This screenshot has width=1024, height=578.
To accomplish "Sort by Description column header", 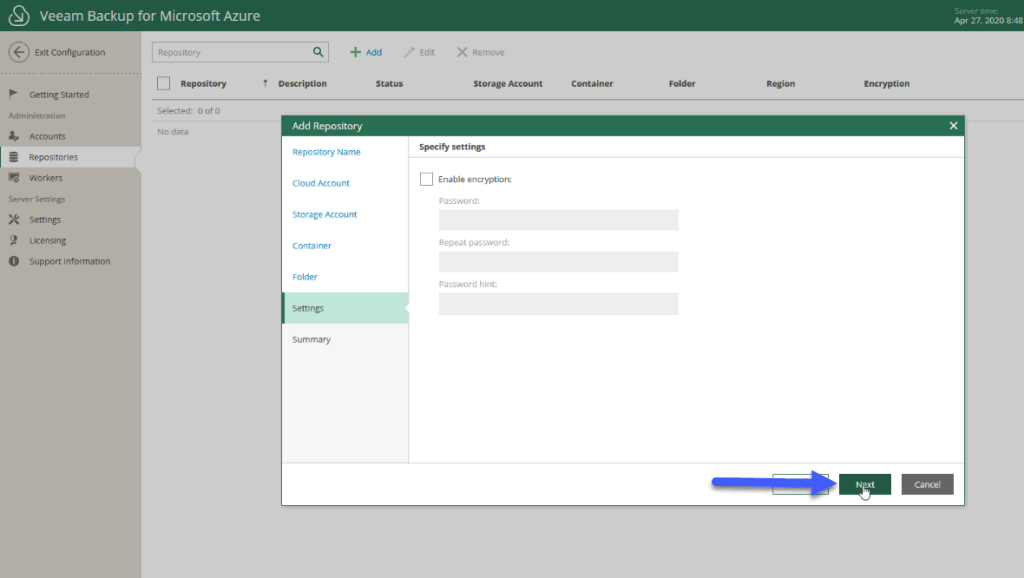I will pos(302,84).
